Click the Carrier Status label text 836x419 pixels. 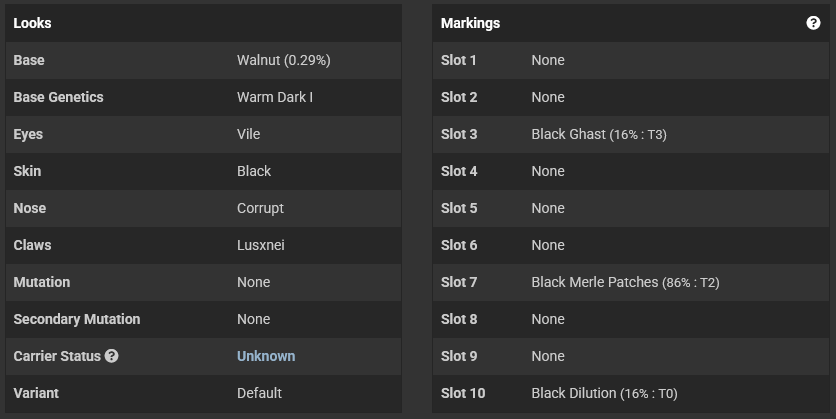click(57, 356)
